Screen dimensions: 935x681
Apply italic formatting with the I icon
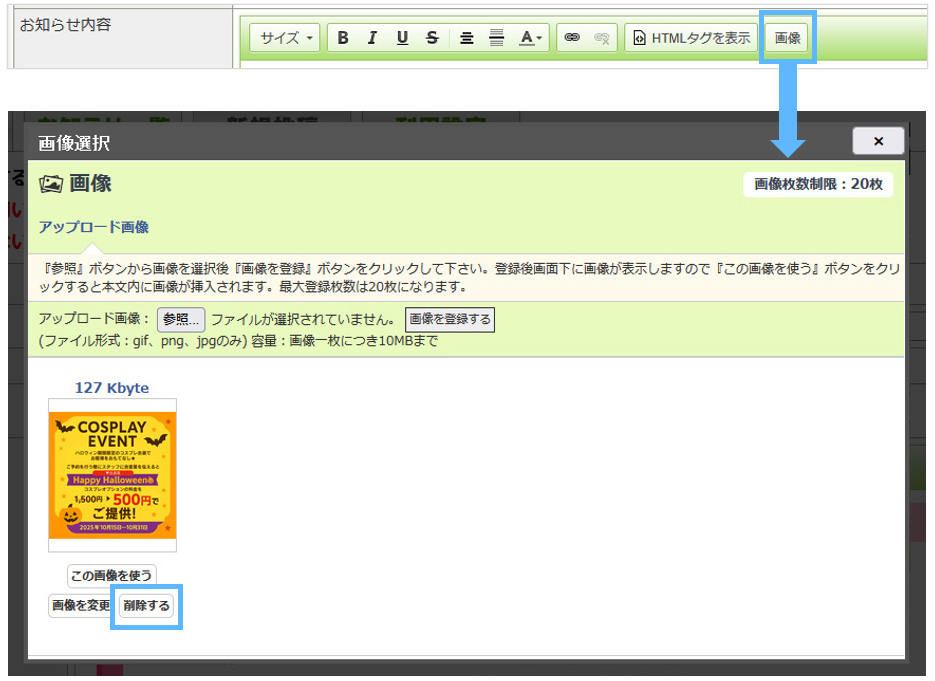(372, 38)
